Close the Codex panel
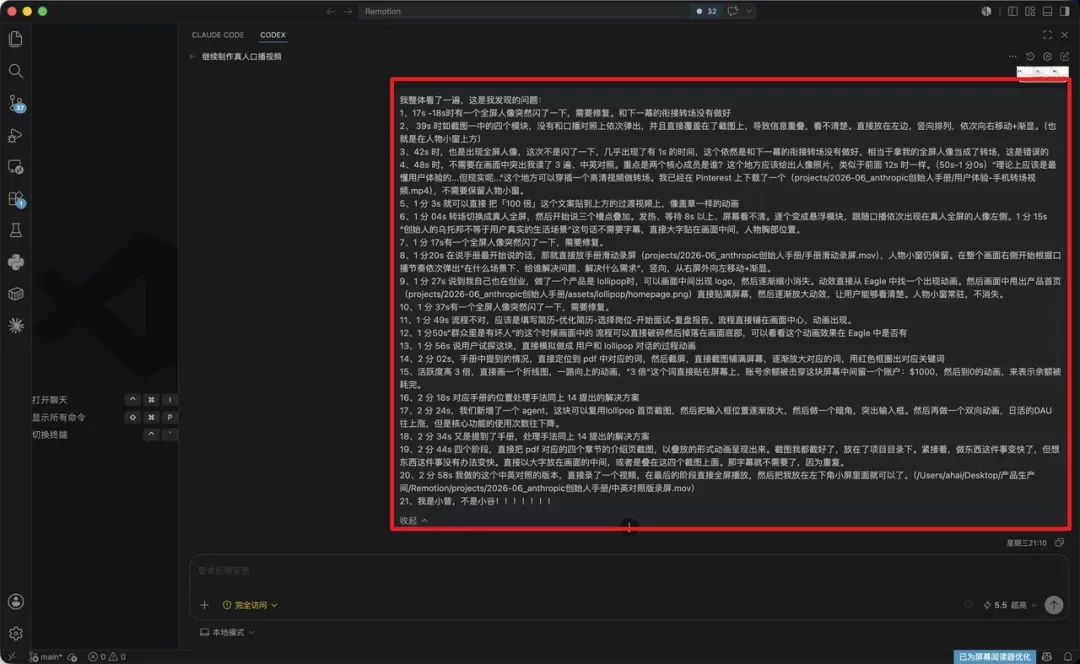 click(x=1065, y=34)
